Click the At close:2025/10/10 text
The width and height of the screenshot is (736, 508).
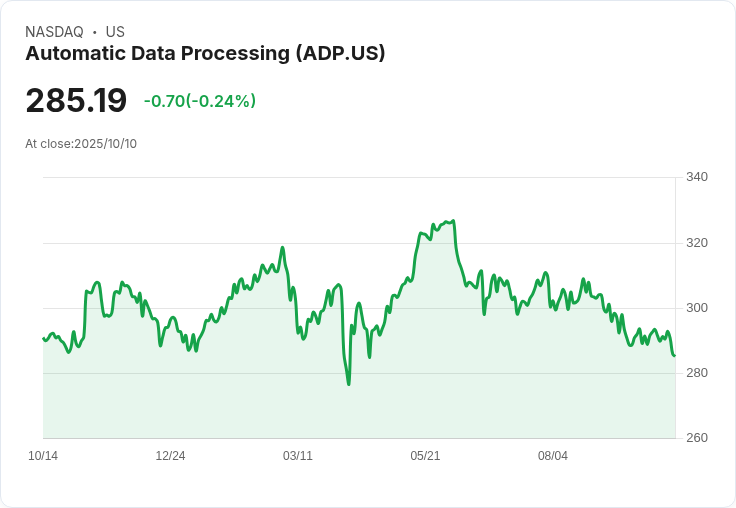pos(81,144)
